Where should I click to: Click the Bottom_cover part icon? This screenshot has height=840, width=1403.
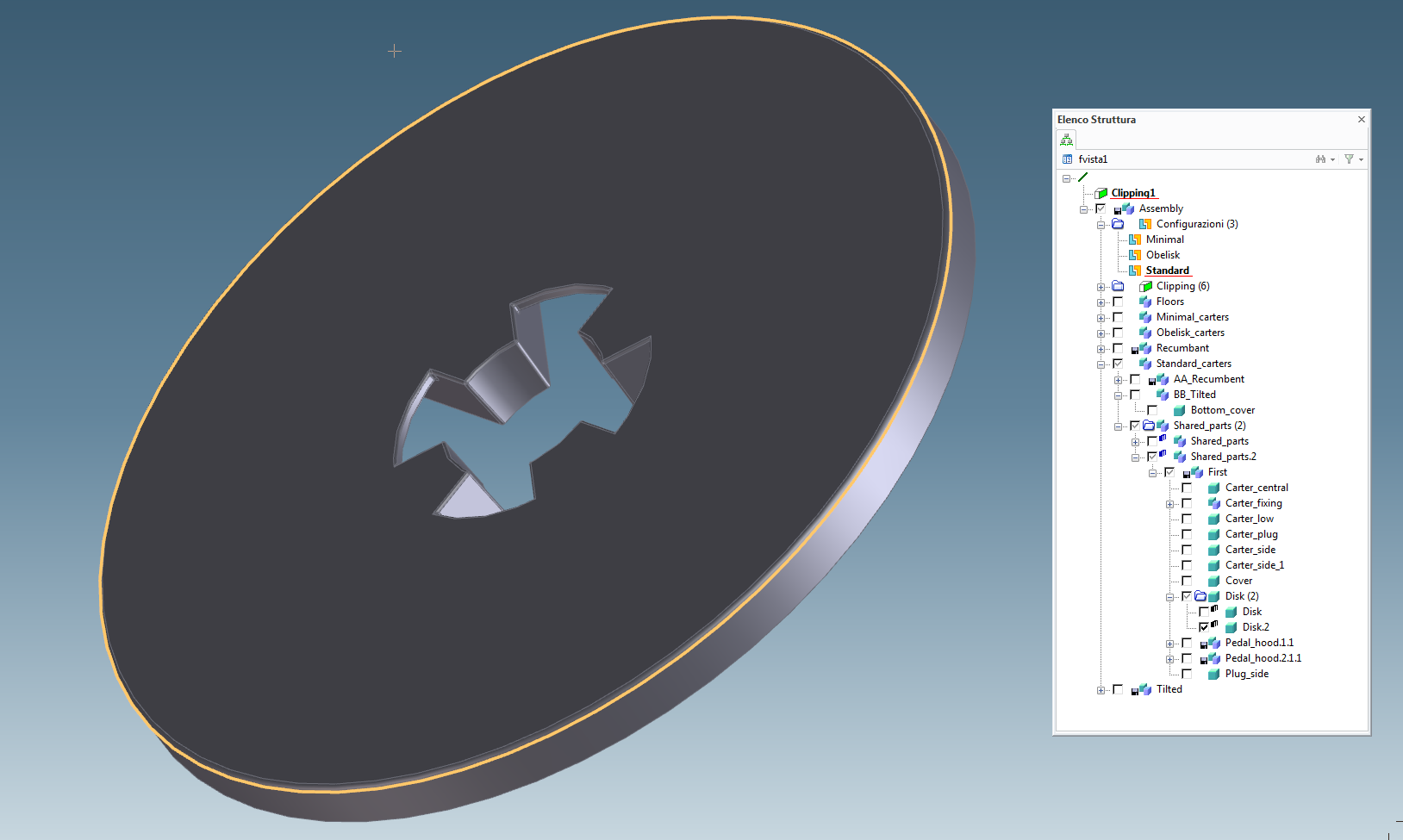point(1180,410)
